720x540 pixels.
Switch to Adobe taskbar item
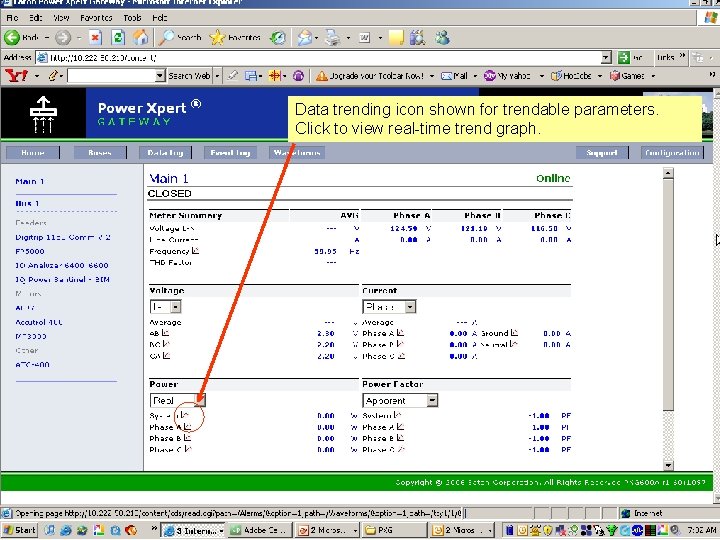[x=260, y=530]
